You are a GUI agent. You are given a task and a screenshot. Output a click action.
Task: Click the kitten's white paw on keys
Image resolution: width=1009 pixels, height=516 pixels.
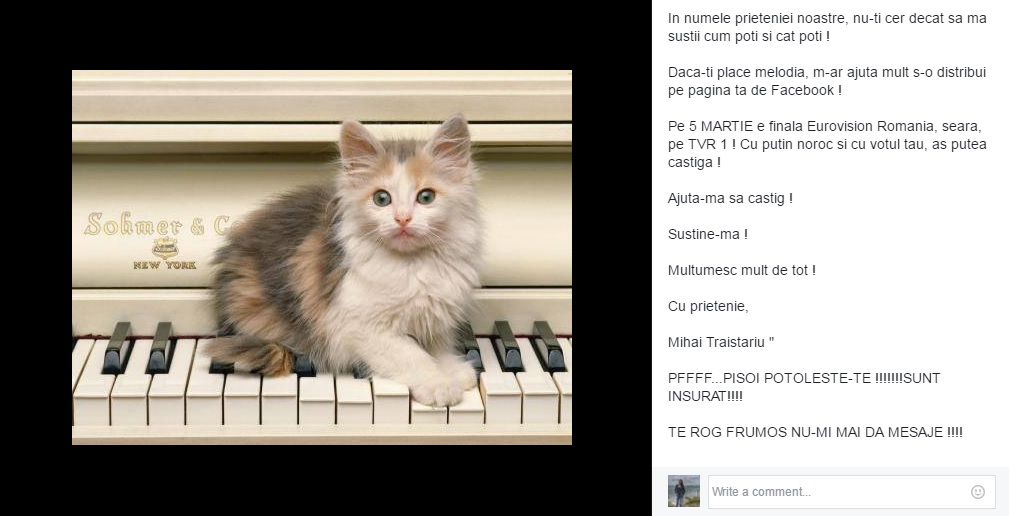(441, 388)
